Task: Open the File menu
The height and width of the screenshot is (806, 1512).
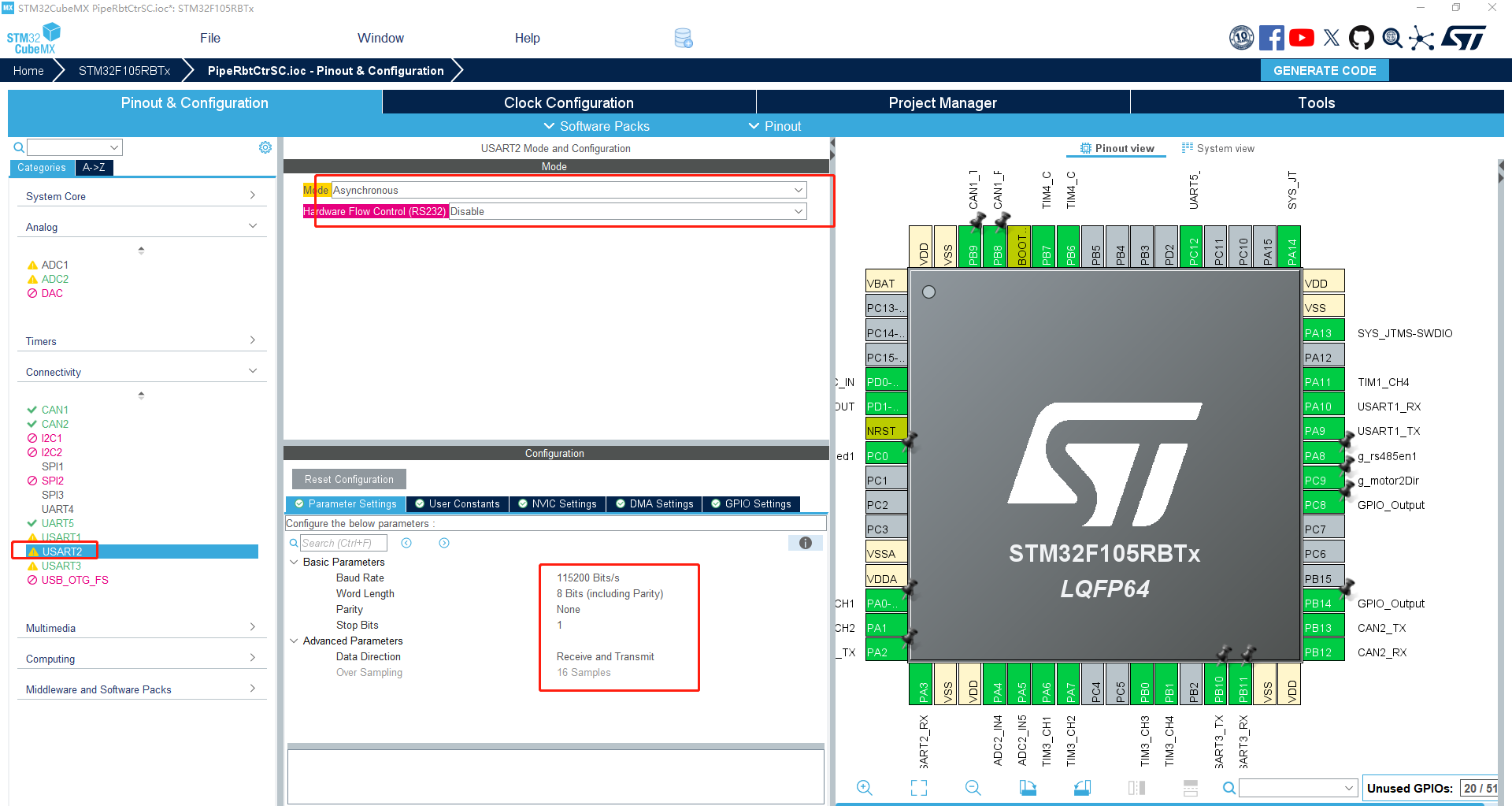Action: 210,38
